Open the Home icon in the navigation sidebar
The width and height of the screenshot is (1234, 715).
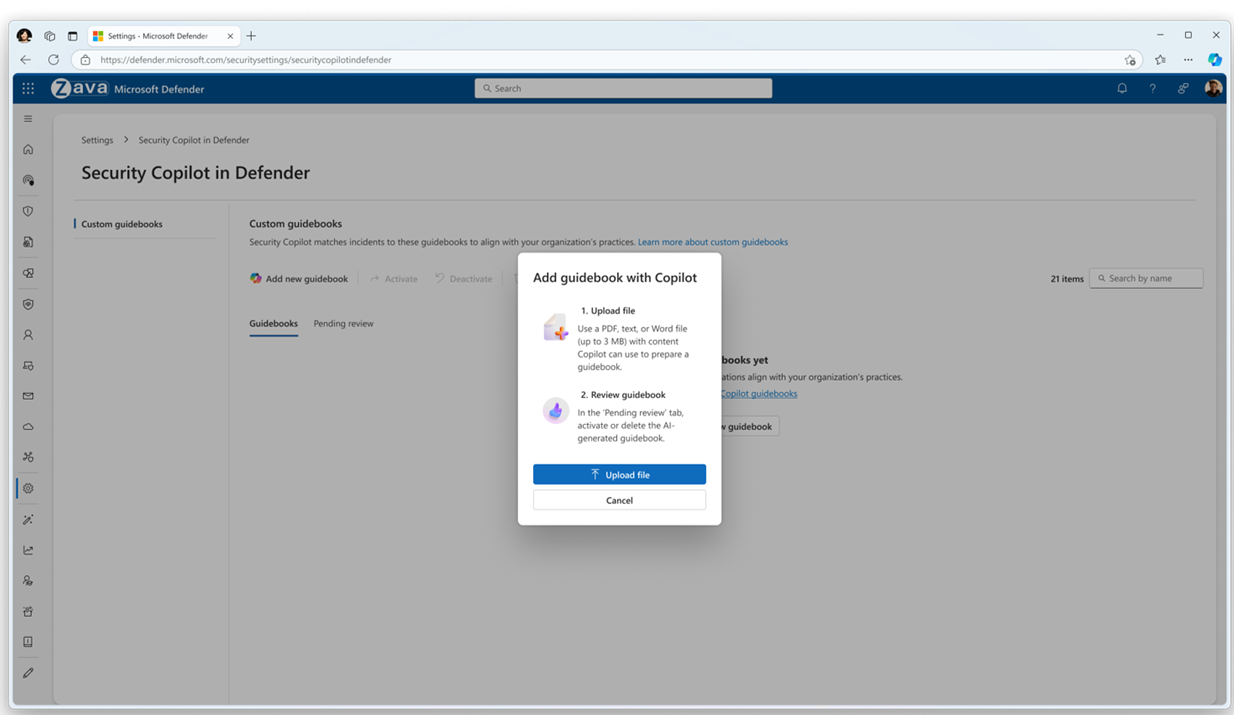coord(28,149)
